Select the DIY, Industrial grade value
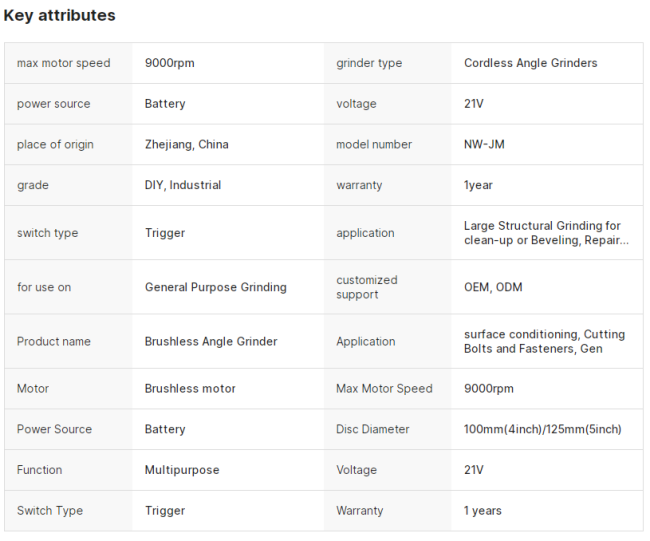This screenshot has width=650, height=541. click(x=183, y=185)
